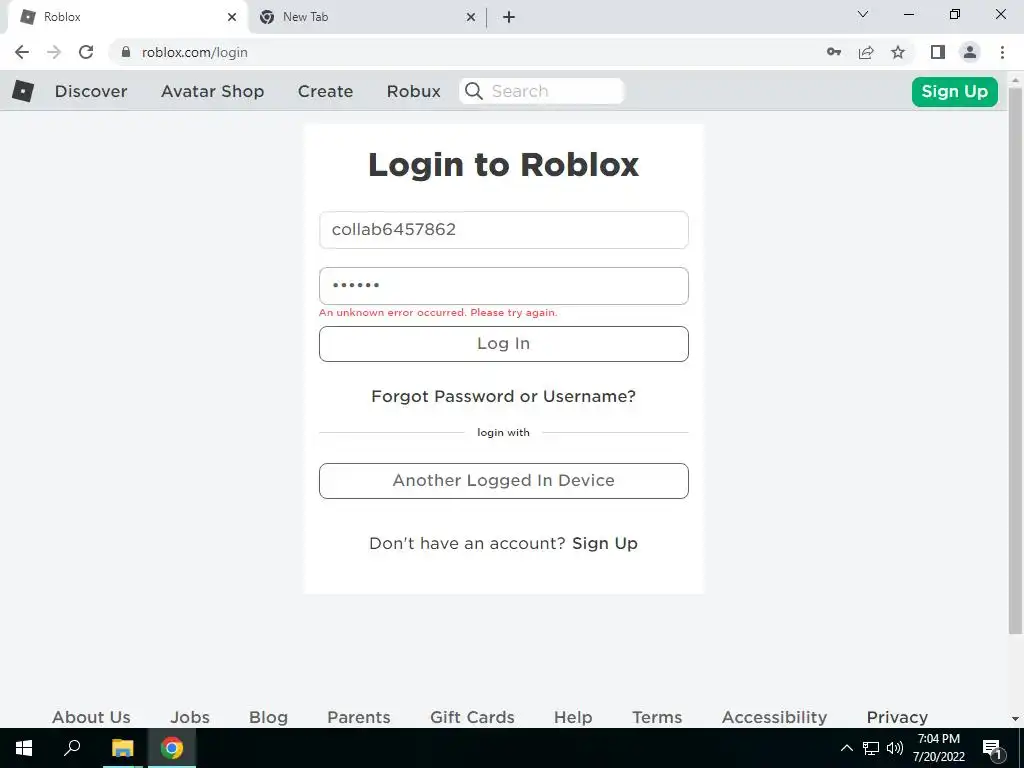Click the browser back arrow
The height and width of the screenshot is (768, 1024).
point(22,52)
